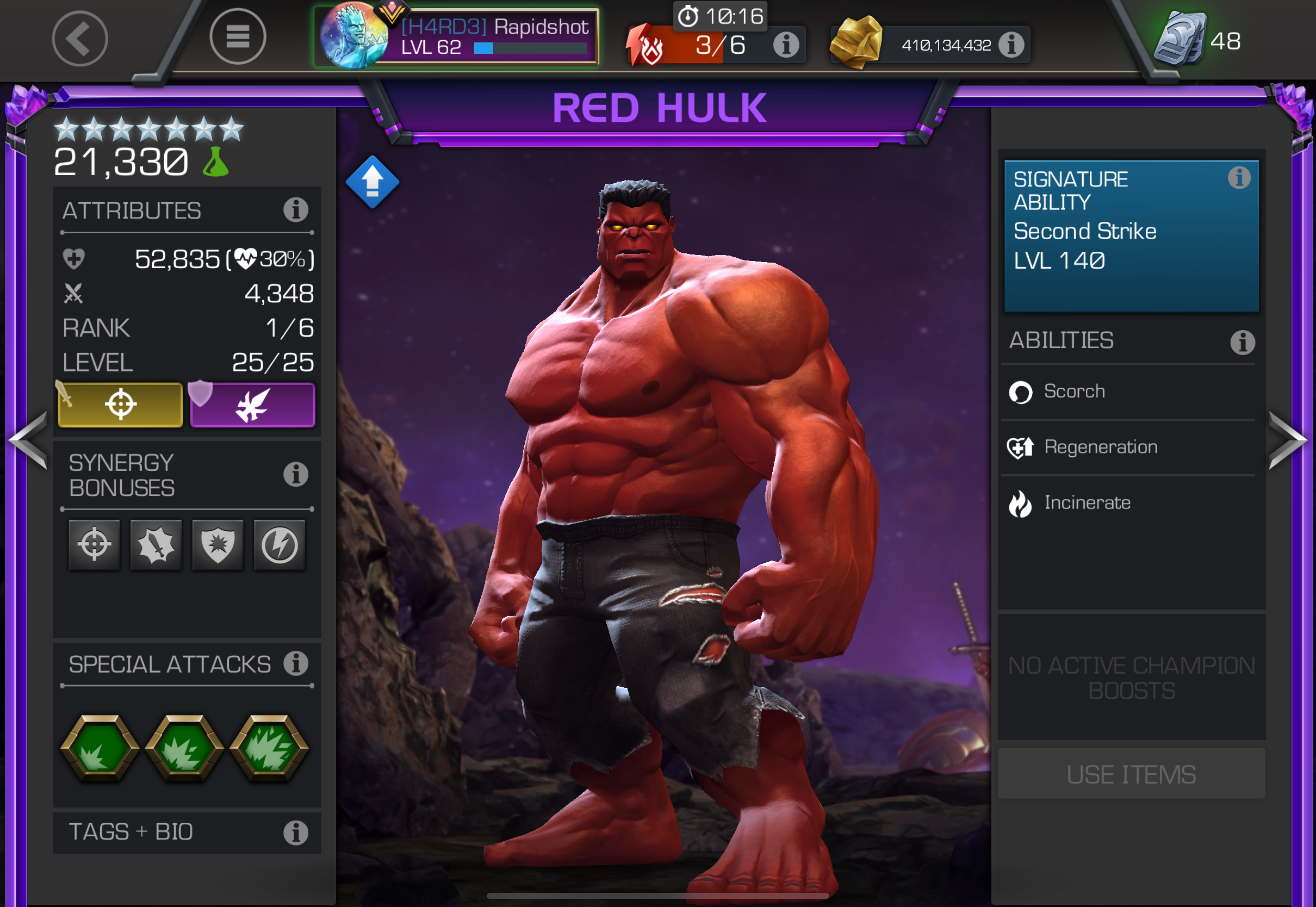View the third special attack

[x=269, y=748]
